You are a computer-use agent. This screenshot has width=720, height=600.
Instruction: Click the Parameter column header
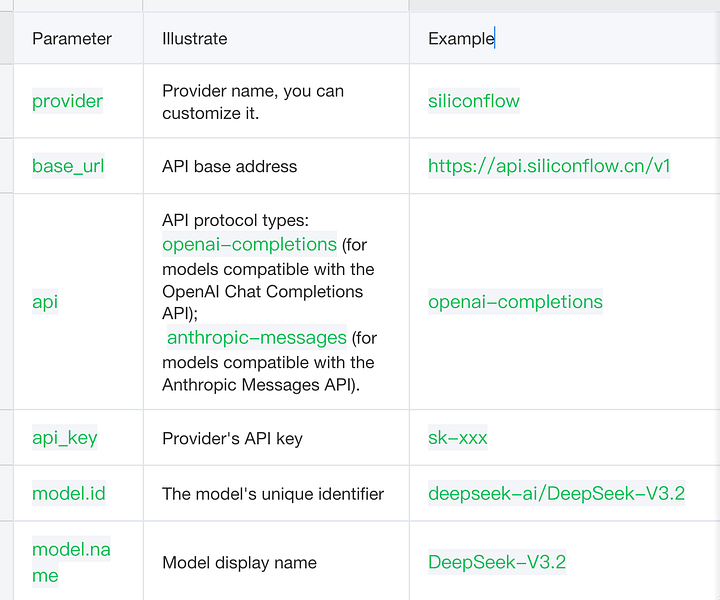pos(72,39)
